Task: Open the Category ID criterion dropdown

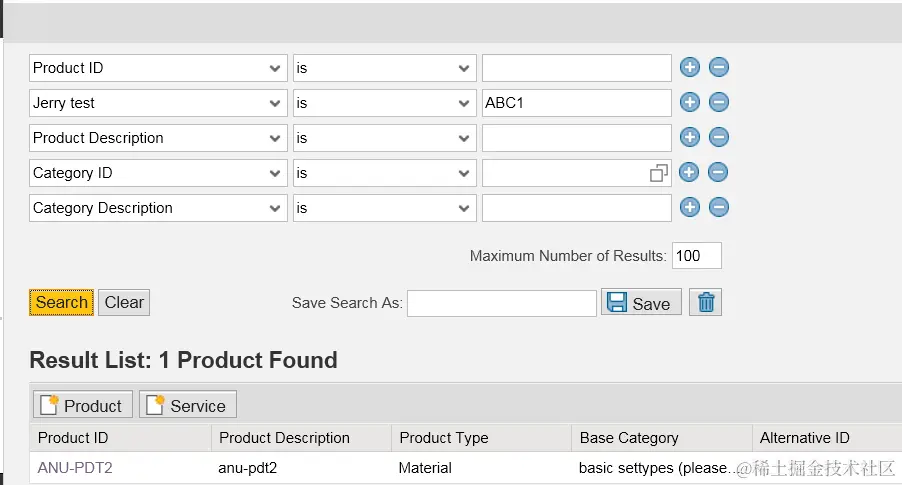Action: 158,173
